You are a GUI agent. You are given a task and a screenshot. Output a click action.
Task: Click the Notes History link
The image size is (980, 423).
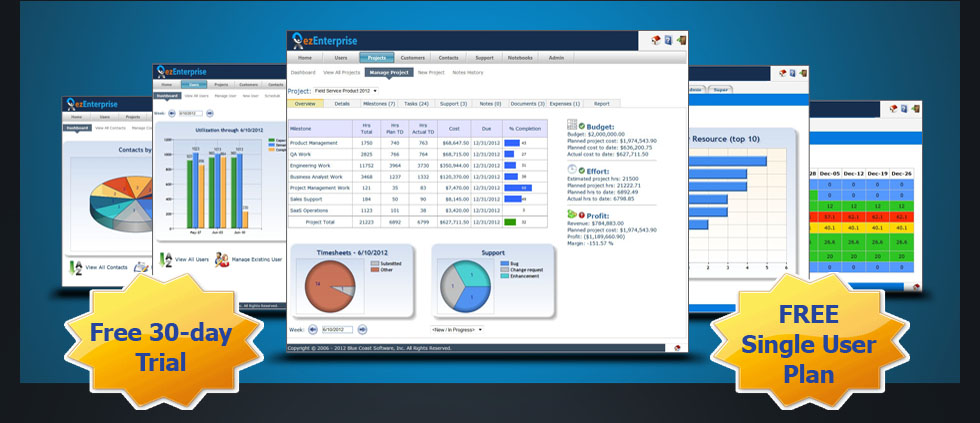coord(468,72)
